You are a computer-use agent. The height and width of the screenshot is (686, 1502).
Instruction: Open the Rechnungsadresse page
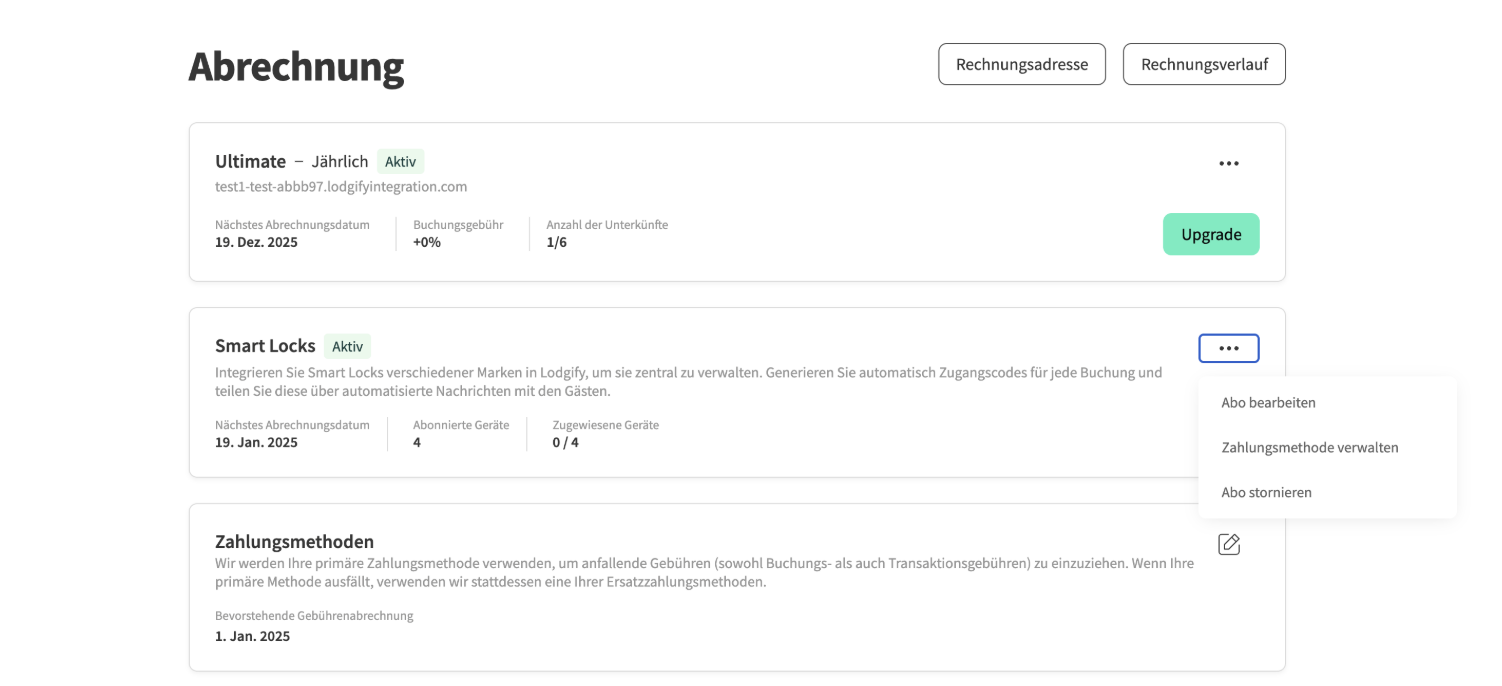point(1021,63)
